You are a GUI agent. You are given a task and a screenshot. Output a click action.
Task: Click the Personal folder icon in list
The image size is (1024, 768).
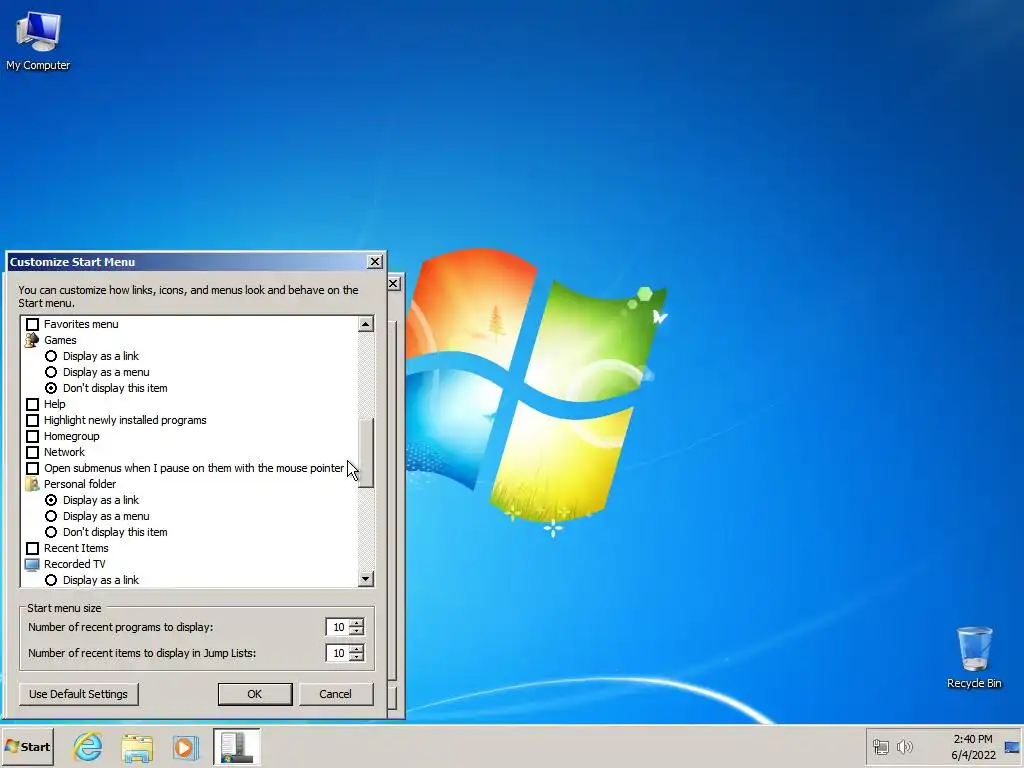[x=32, y=484]
